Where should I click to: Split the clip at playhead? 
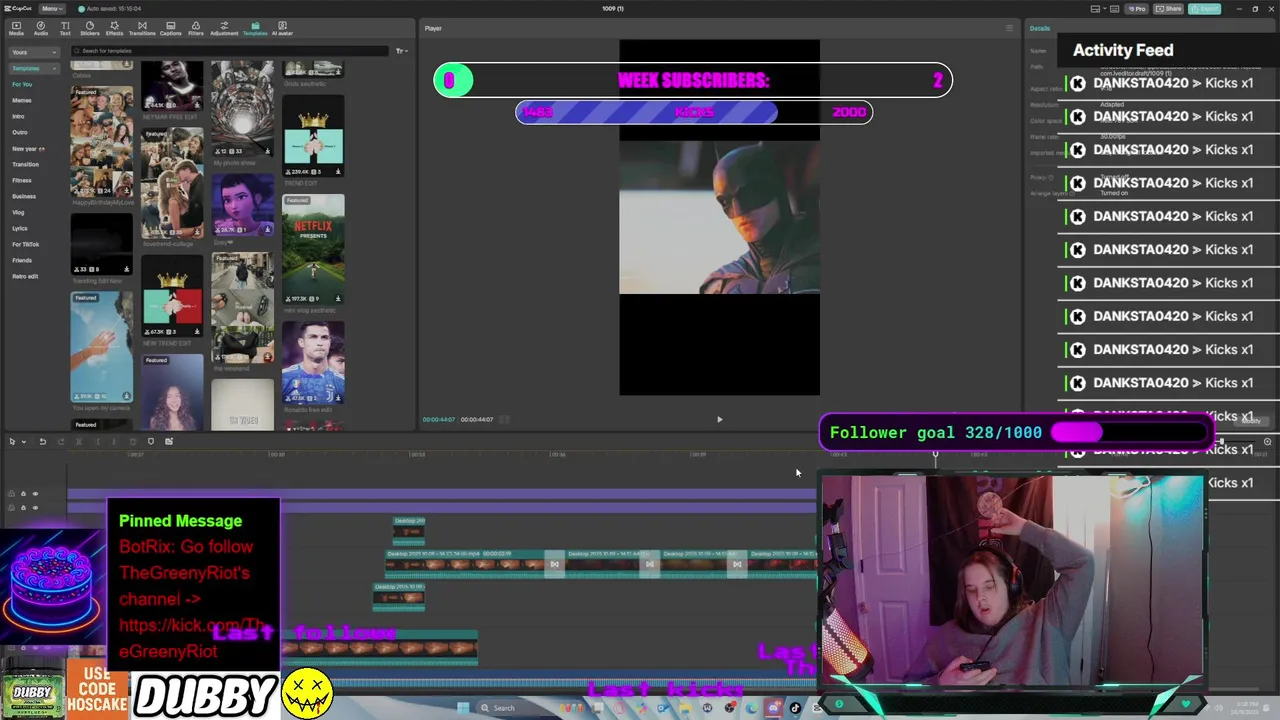79,441
